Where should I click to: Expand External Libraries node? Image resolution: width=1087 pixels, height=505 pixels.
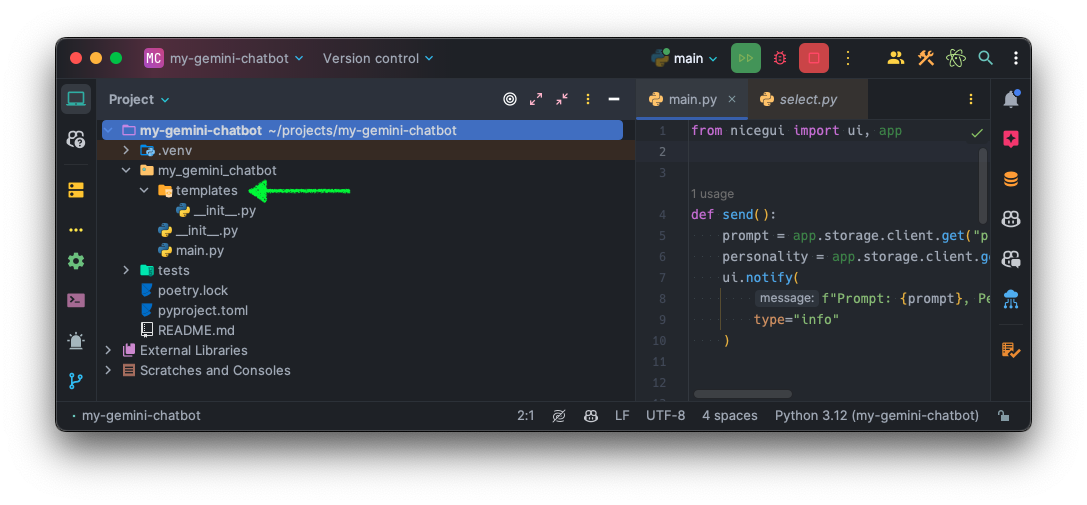pos(108,350)
